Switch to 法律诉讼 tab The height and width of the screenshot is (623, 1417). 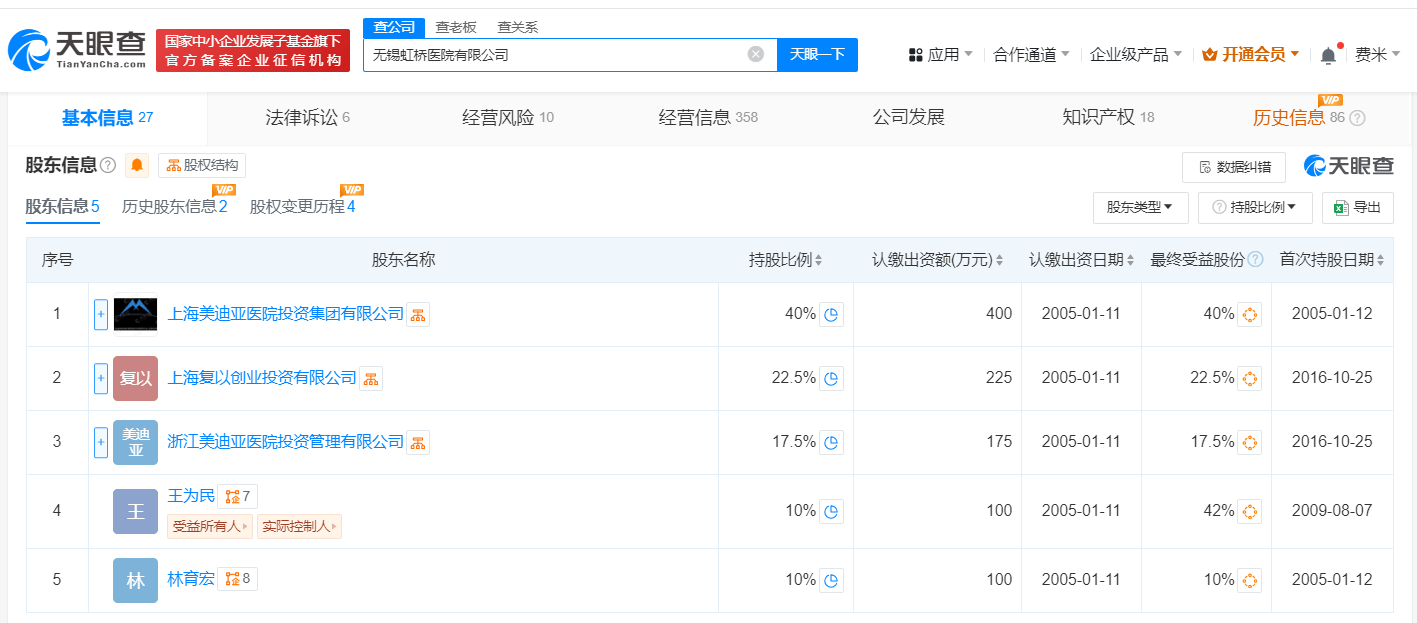(x=307, y=117)
